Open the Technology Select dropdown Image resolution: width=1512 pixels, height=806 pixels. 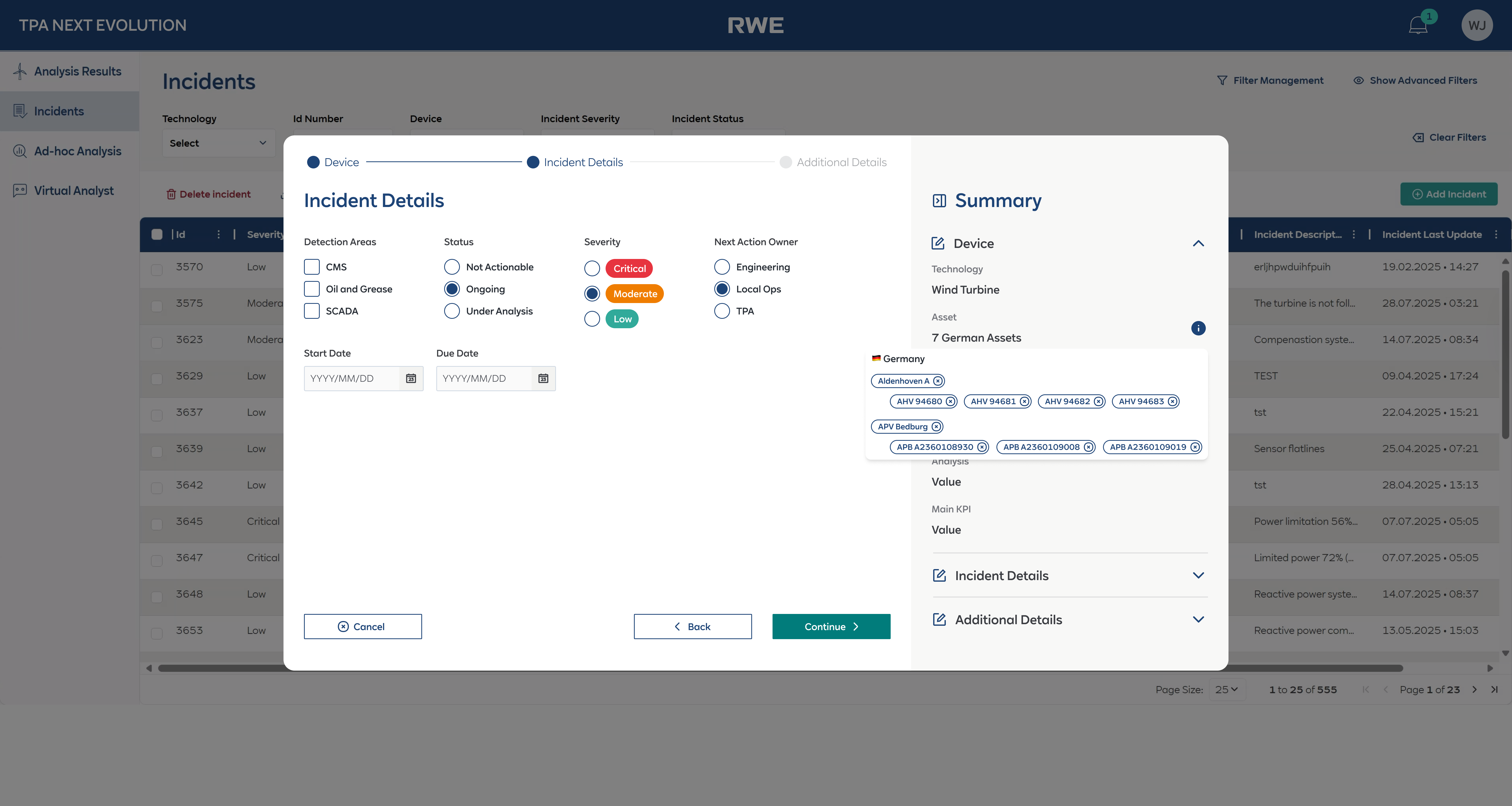218,143
